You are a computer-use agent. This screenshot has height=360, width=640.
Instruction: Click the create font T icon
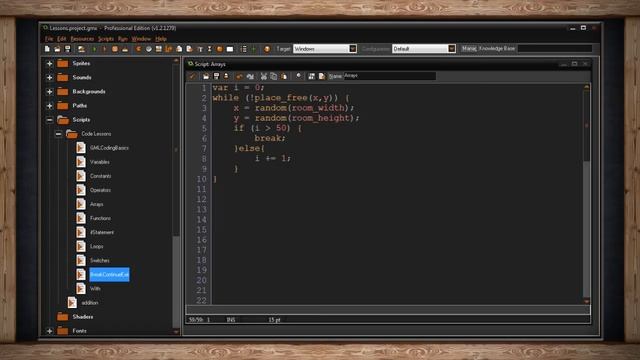click(x=200, y=49)
